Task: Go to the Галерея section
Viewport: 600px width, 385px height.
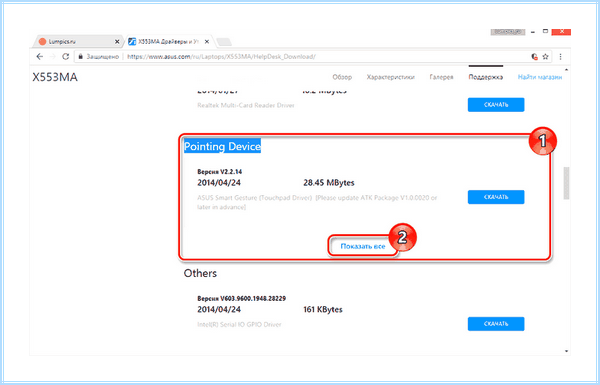Action: pos(441,77)
